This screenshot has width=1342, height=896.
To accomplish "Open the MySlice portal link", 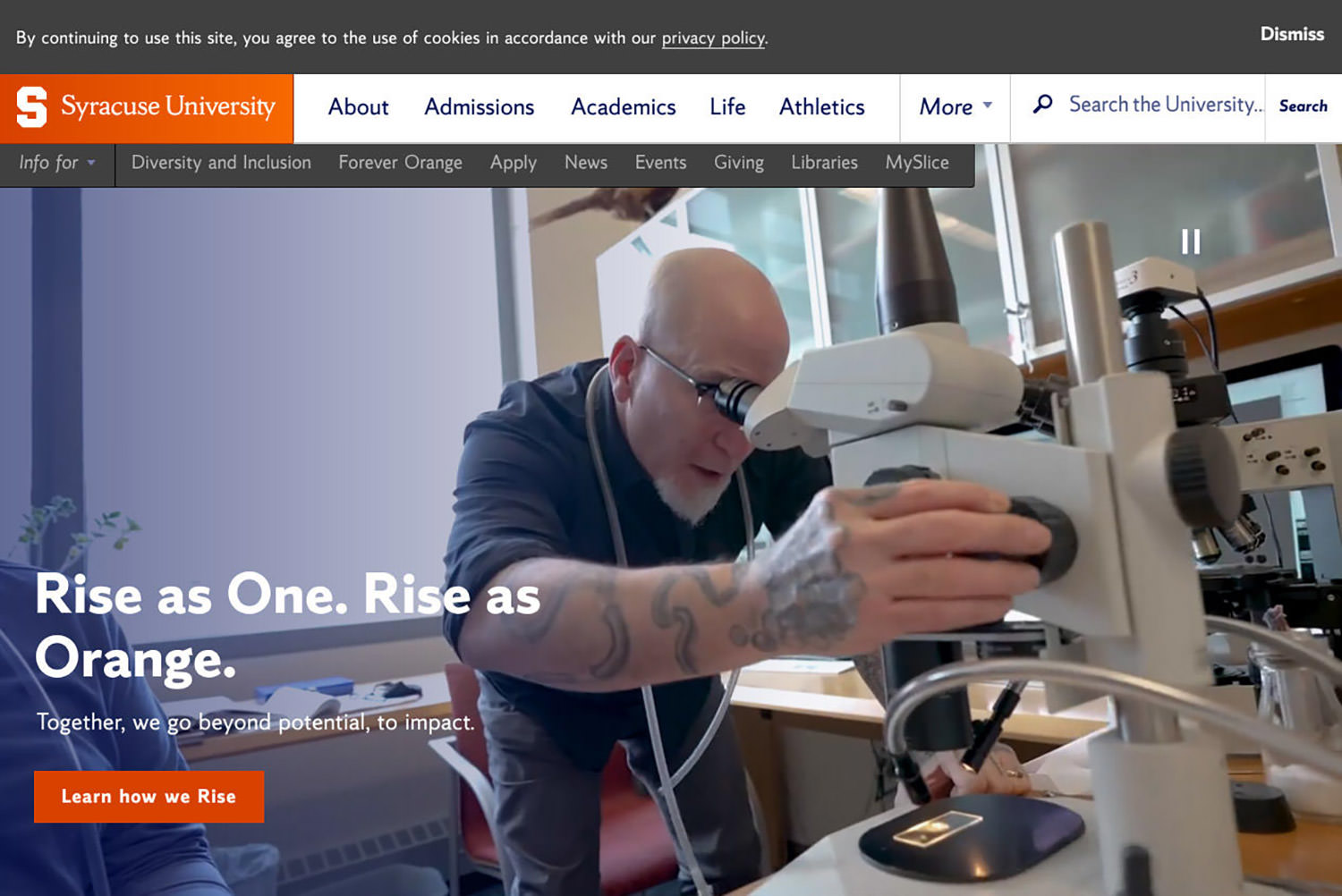I will 917,163.
